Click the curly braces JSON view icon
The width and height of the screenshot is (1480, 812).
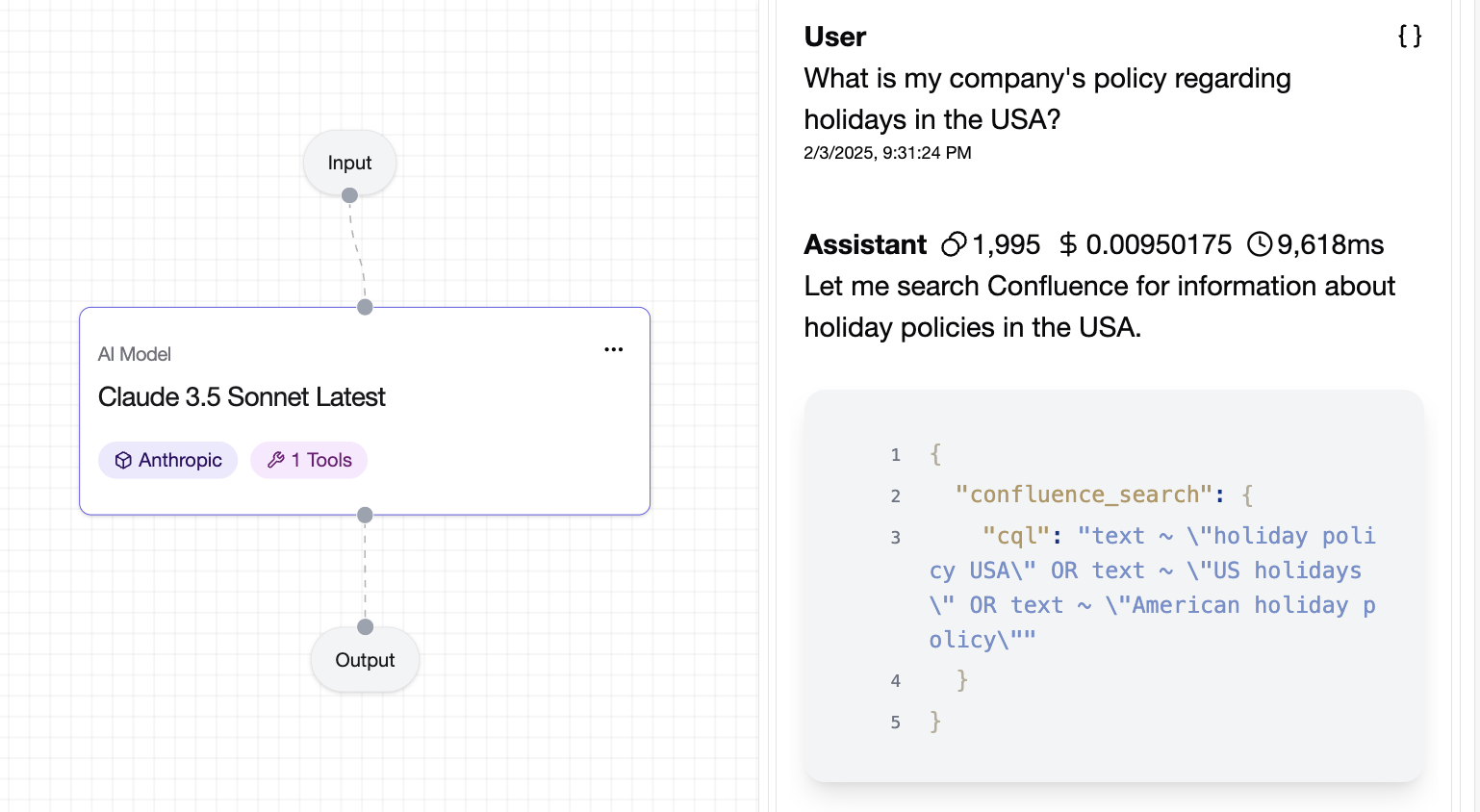pyautogui.click(x=1410, y=37)
